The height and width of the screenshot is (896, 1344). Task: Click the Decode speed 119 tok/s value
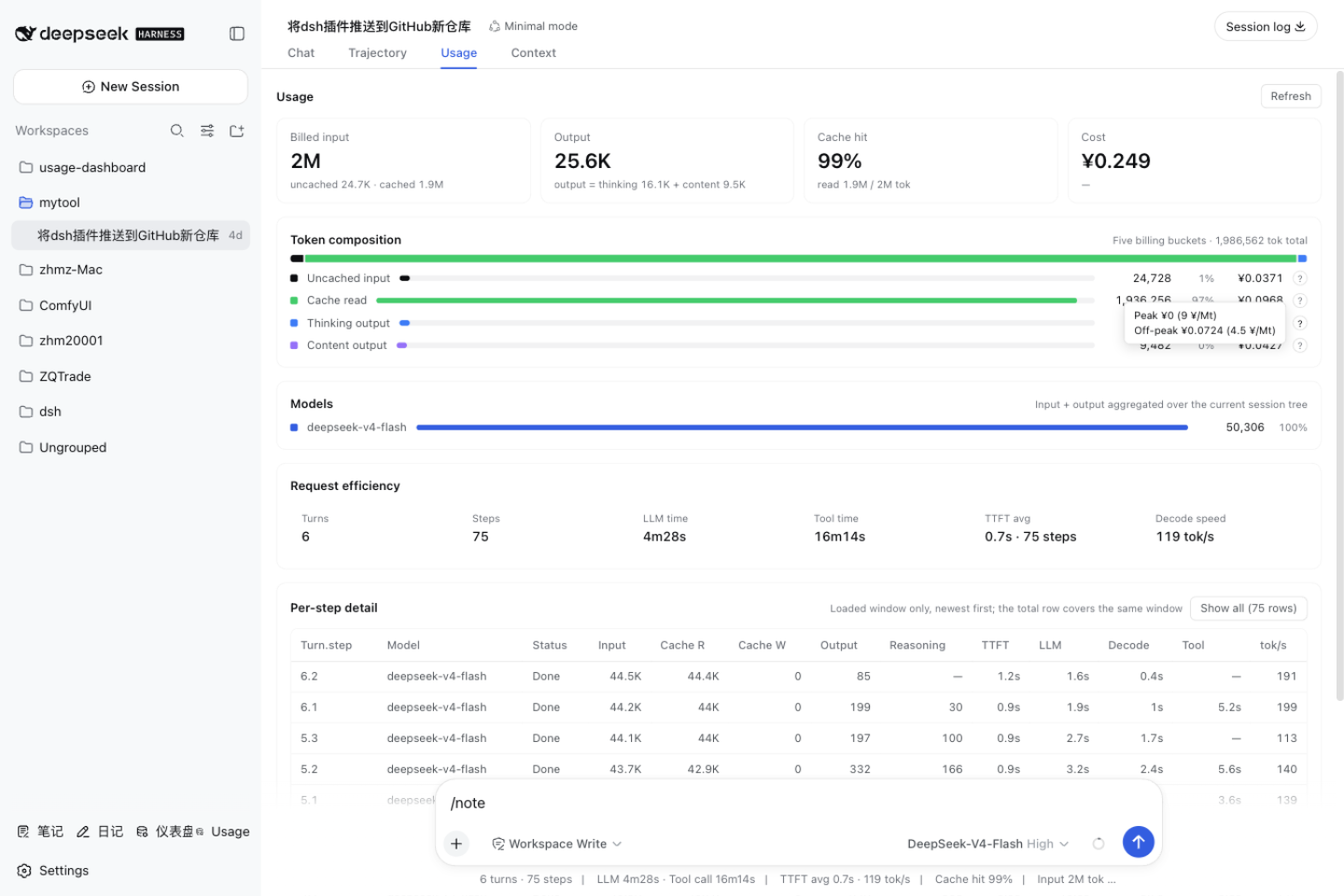[1184, 537]
